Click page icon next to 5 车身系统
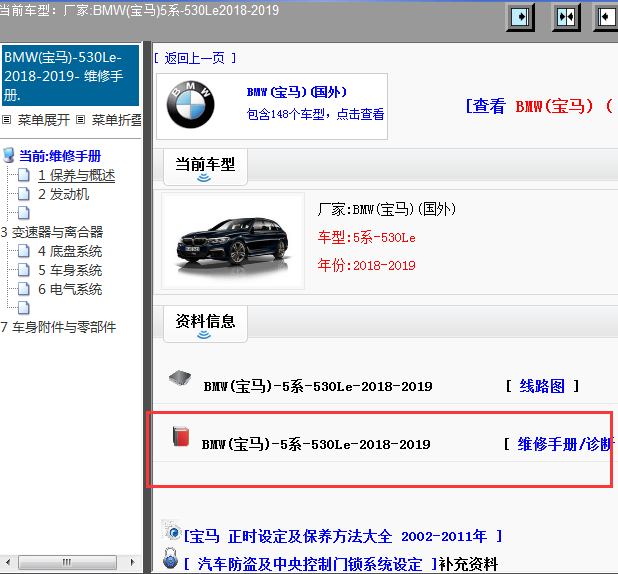The width and height of the screenshot is (618, 574). click(23, 270)
